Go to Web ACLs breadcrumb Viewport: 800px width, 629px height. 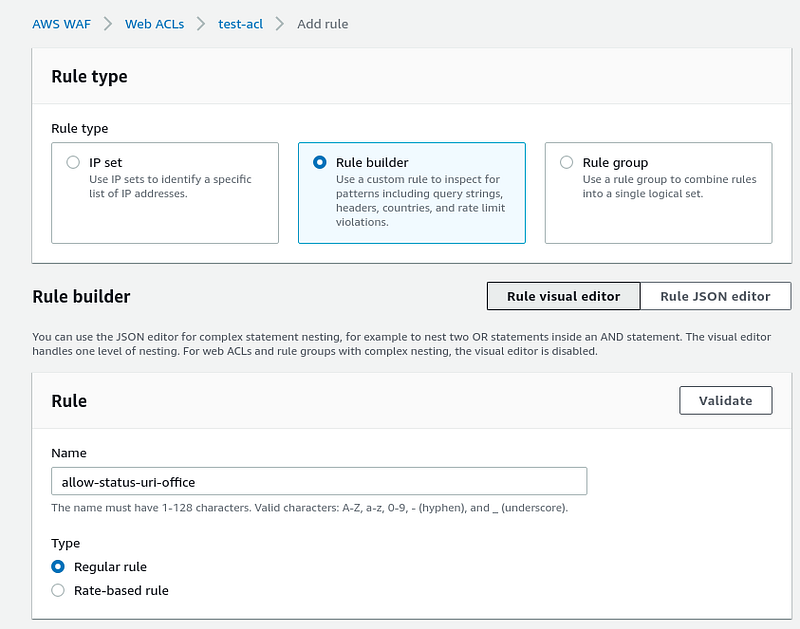pos(155,24)
